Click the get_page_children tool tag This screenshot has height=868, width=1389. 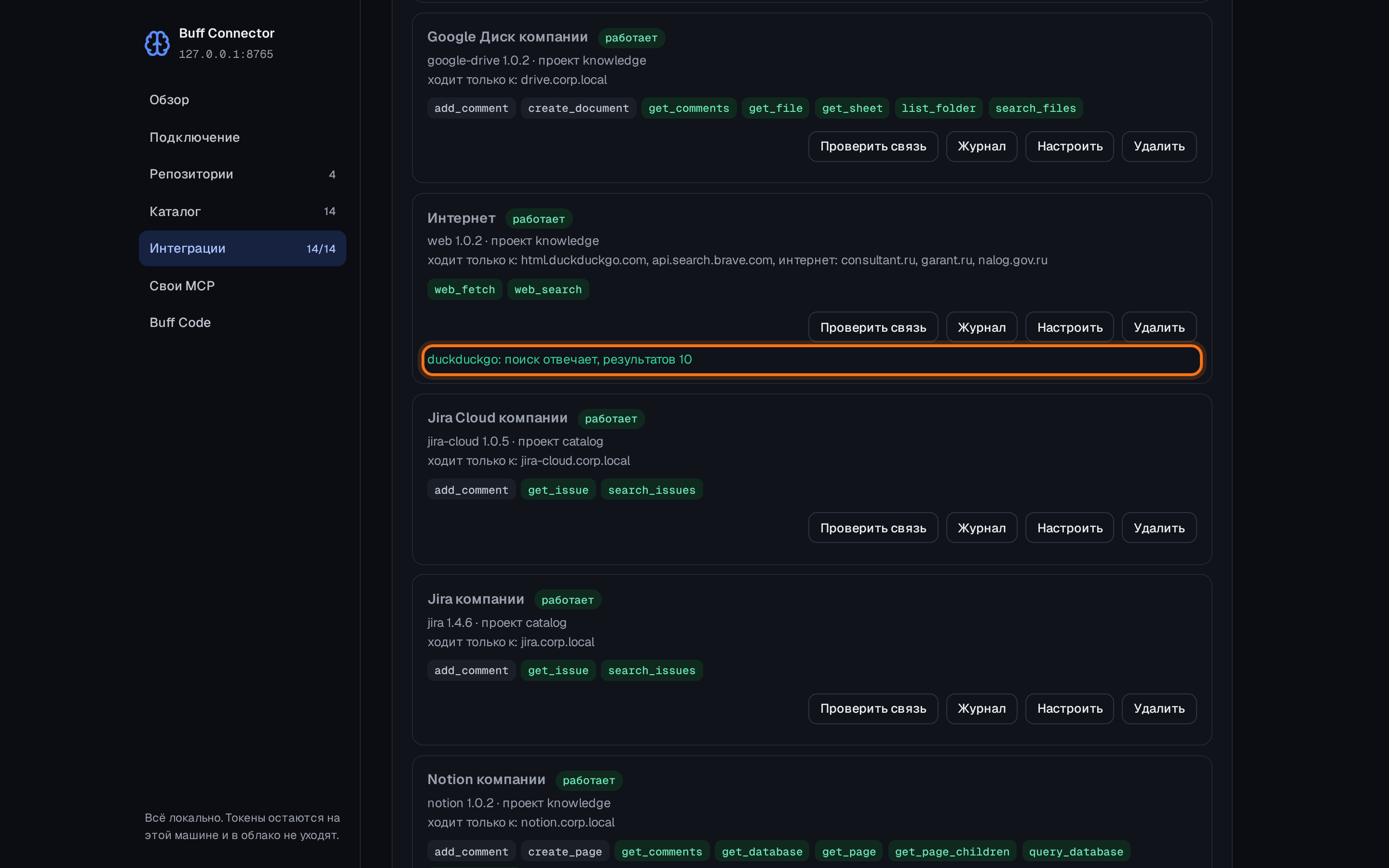tap(952, 851)
